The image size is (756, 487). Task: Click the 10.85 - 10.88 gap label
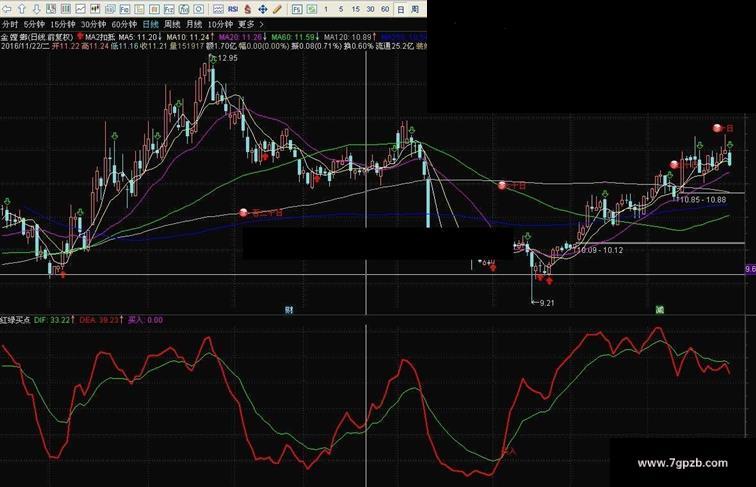(x=703, y=200)
